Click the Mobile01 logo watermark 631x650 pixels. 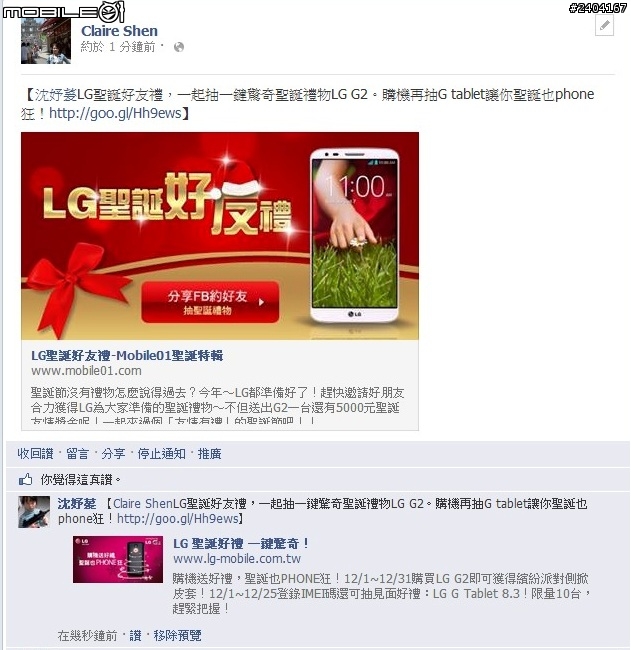pyautogui.click(x=63, y=11)
